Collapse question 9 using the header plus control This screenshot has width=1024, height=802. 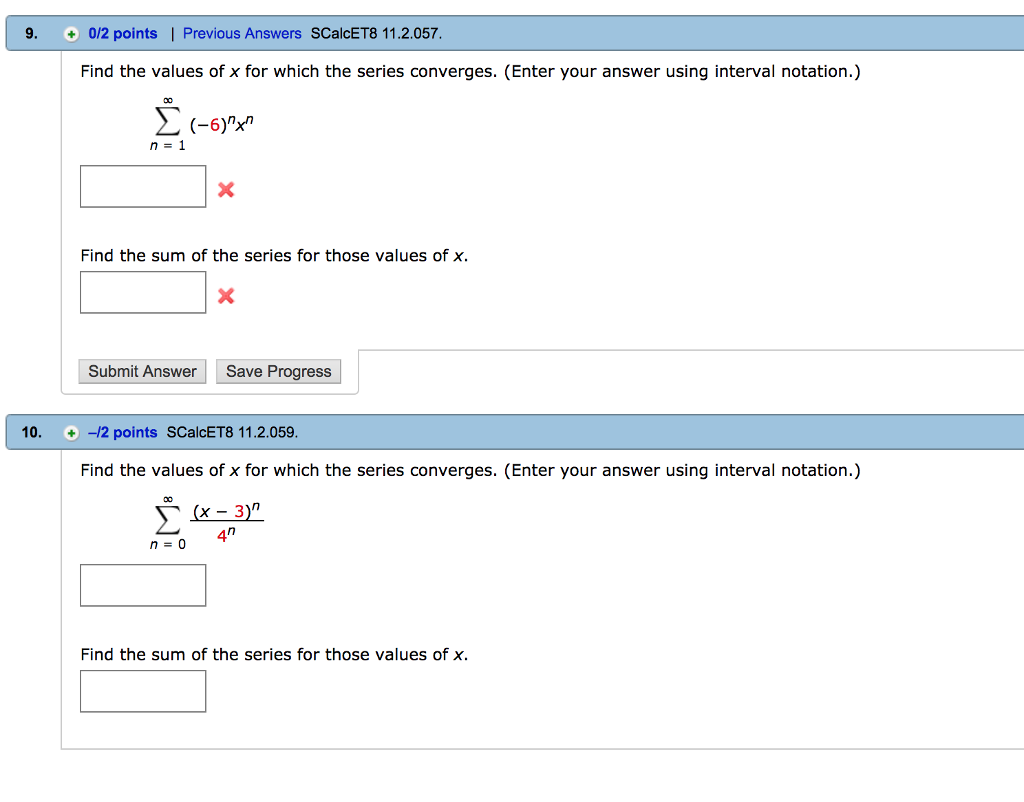[70, 33]
